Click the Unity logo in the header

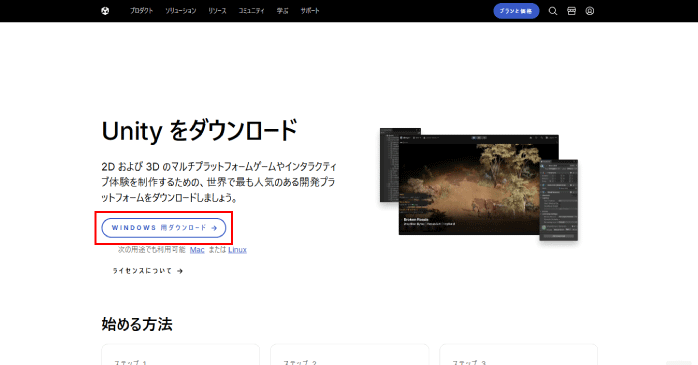point(105,11)
